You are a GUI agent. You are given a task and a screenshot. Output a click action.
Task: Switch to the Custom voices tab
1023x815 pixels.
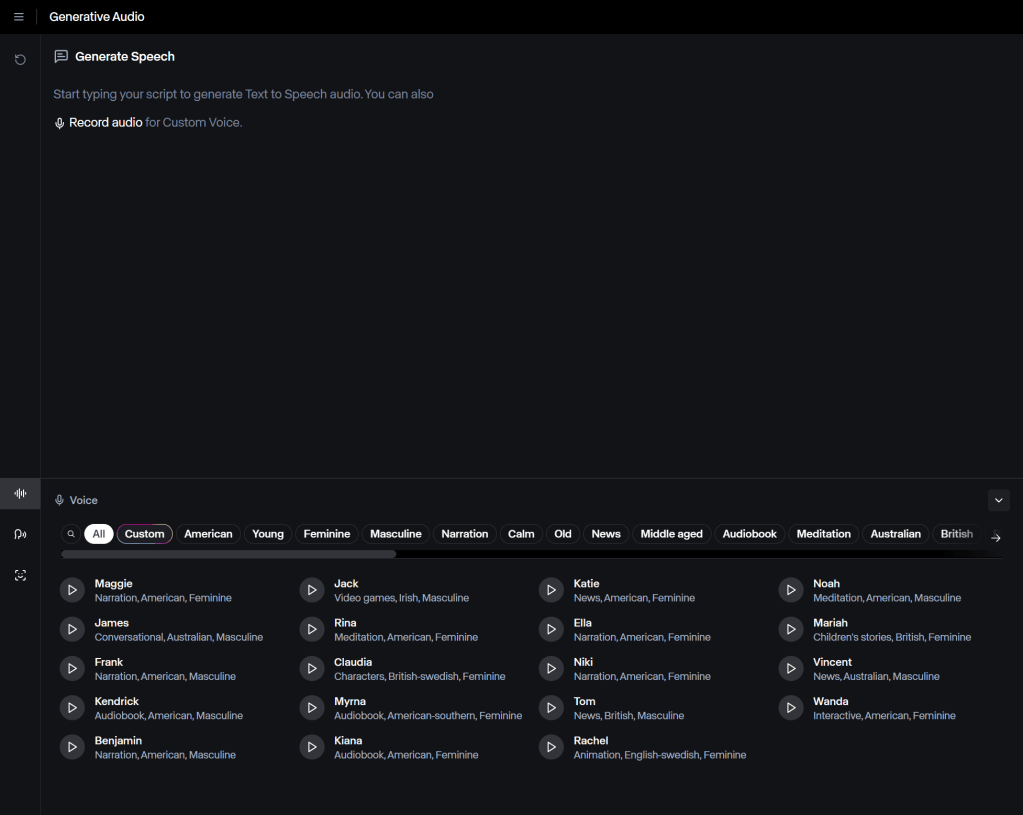[145, 534]
